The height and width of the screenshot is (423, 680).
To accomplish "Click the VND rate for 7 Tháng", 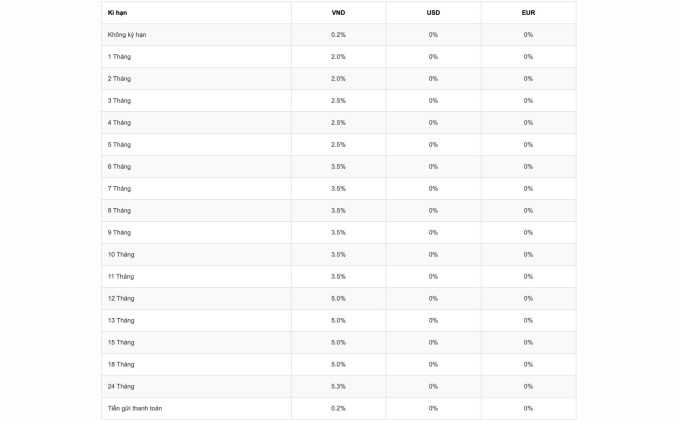I will point(338,189).
